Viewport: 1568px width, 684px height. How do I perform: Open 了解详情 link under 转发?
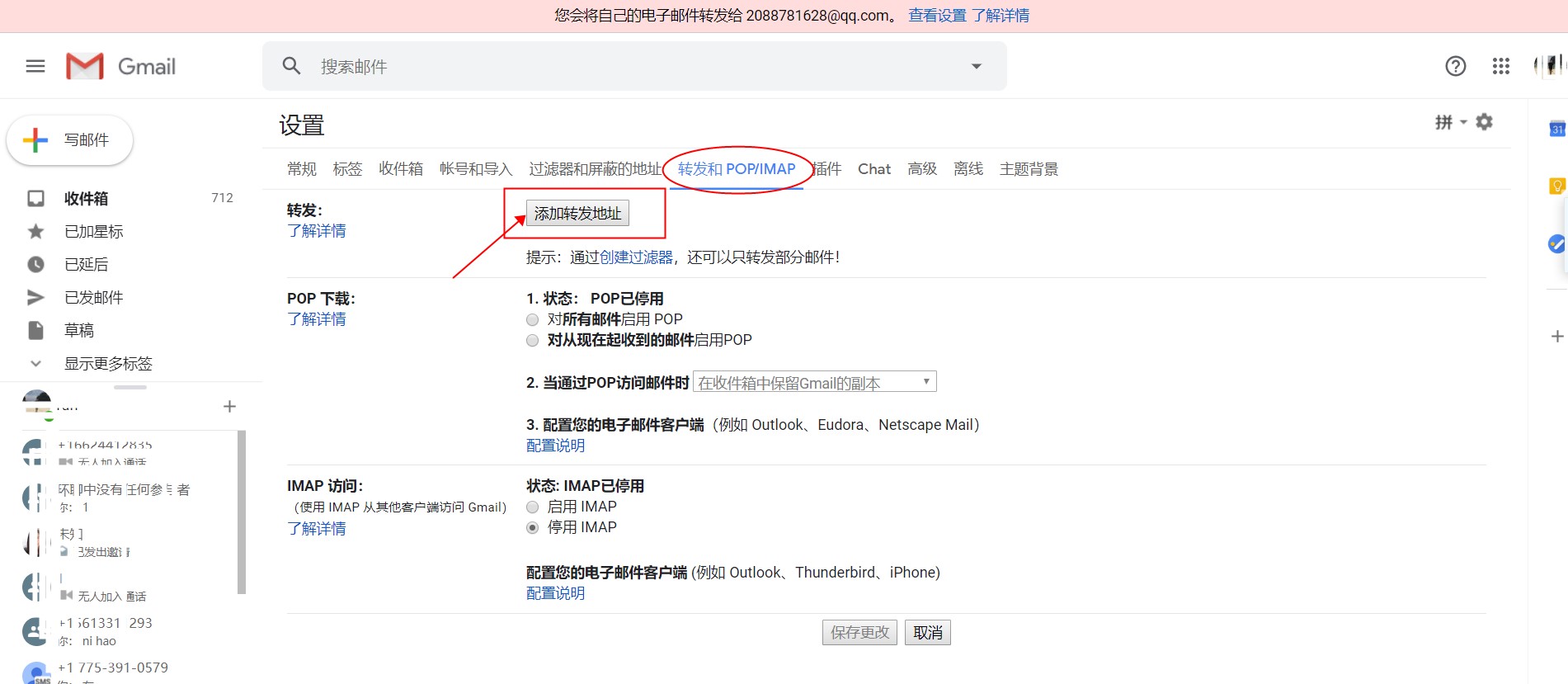(x=317, y=231)
